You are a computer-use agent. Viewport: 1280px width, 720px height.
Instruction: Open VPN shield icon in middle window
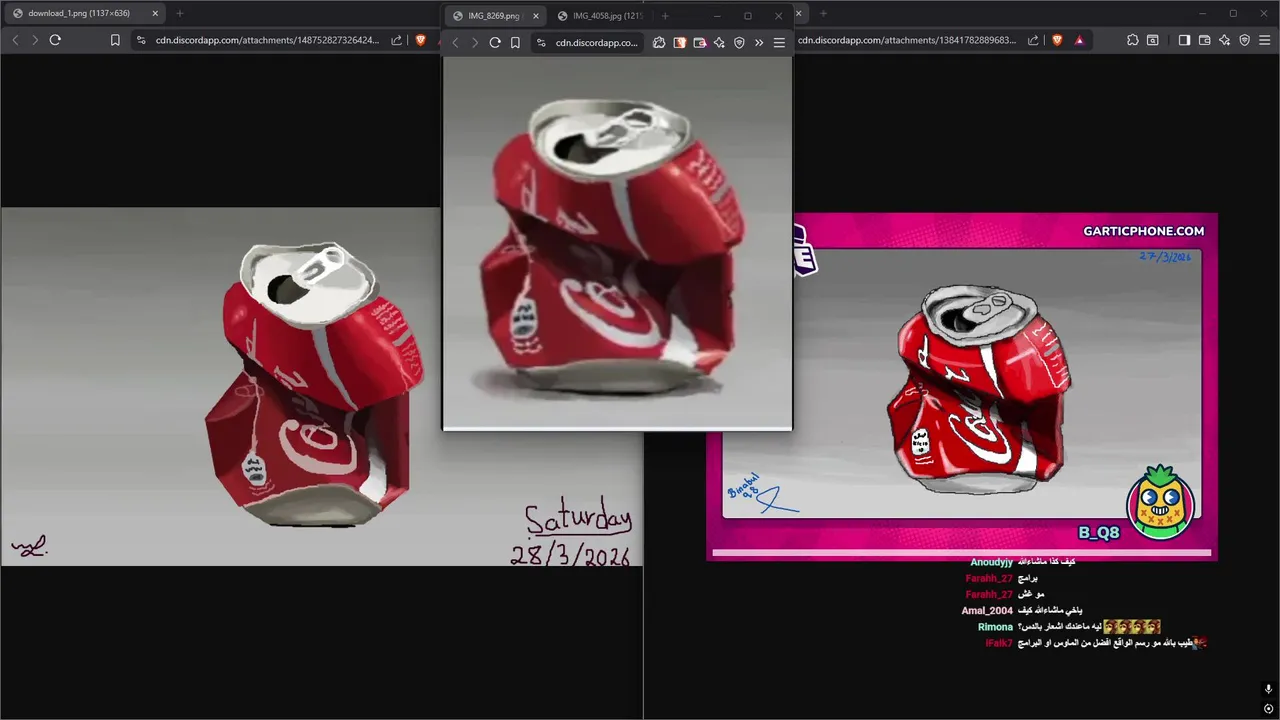[739, 43]
